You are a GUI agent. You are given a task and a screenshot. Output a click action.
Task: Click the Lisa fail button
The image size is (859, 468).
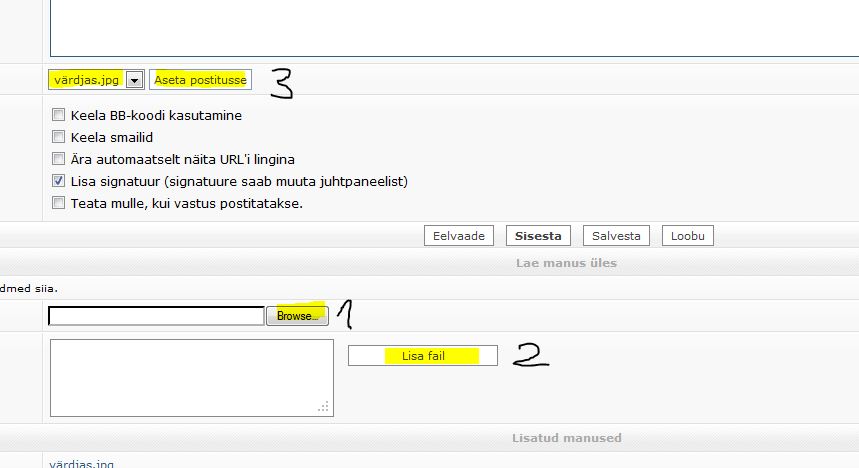point(422,356)
